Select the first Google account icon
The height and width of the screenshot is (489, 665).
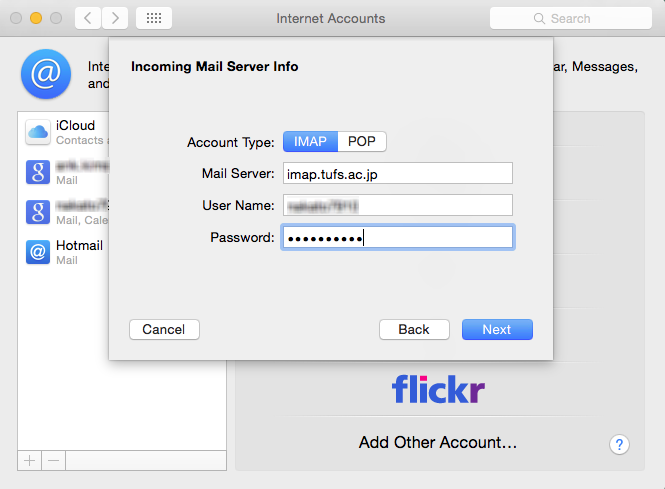point(38,172)
